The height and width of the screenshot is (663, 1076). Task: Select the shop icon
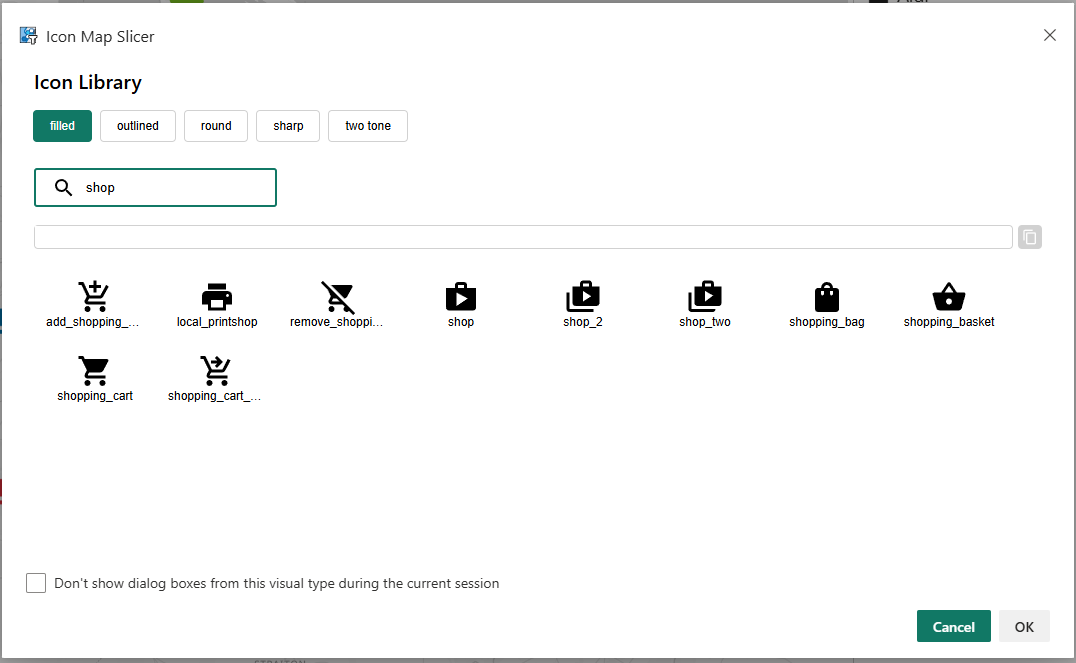point(461,297)
